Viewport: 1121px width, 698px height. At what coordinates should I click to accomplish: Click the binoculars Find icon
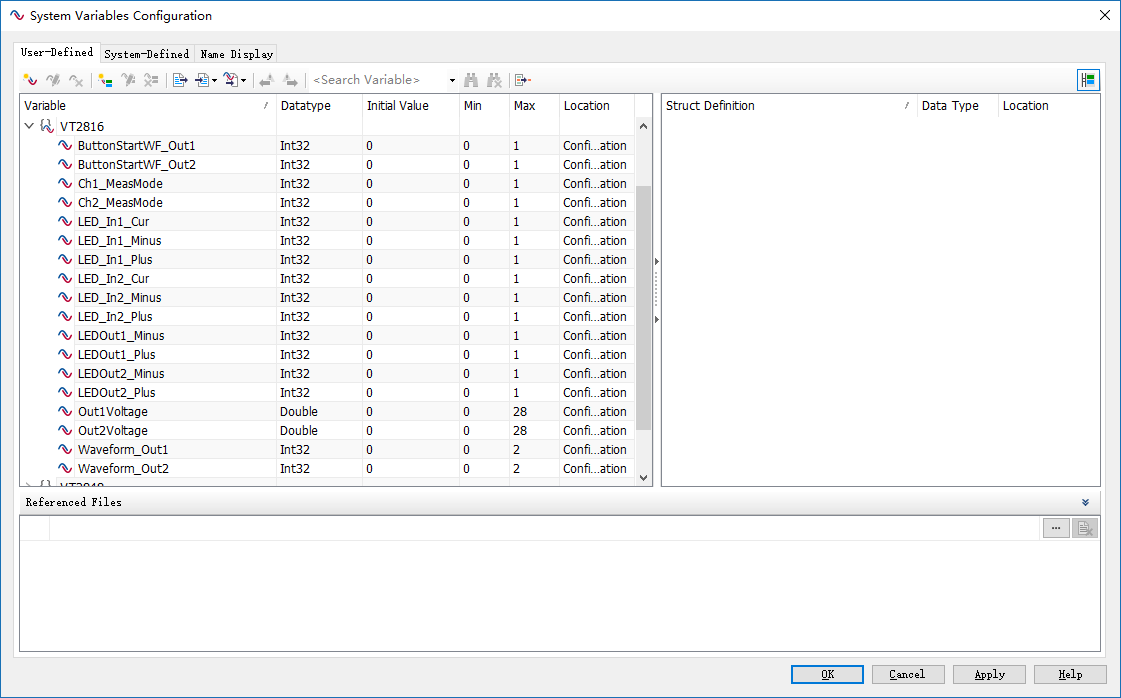[471, 80]
